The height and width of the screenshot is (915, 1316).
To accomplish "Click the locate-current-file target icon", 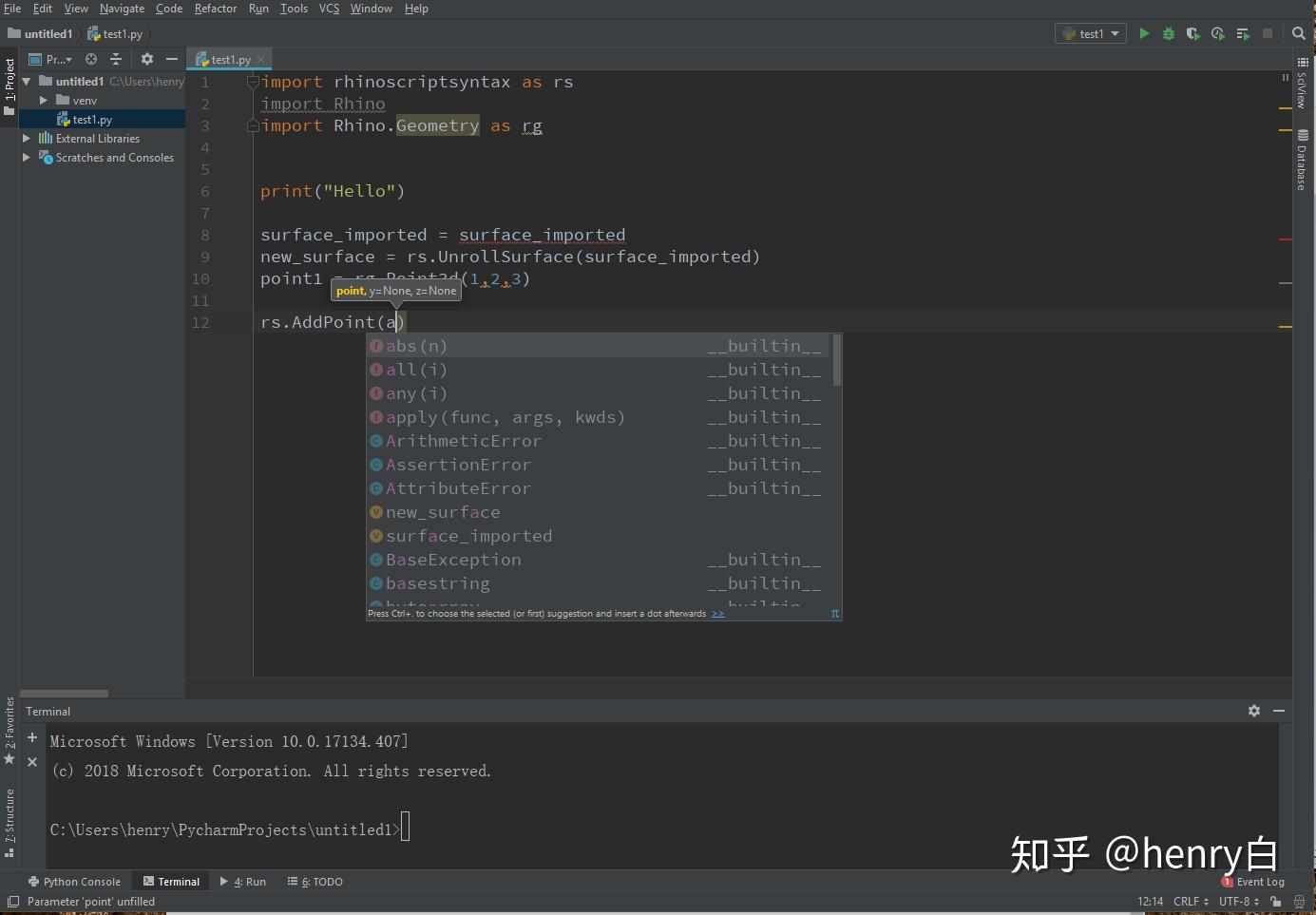I will pos(91,59).
